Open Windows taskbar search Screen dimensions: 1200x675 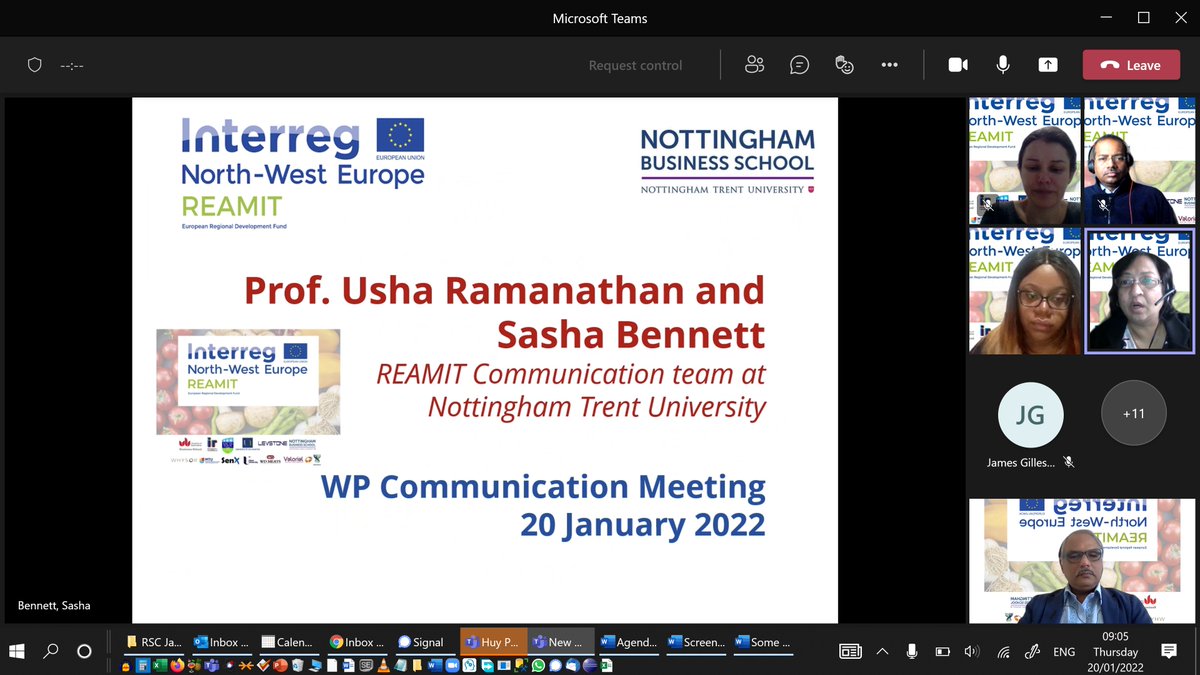tap(51, 651)
